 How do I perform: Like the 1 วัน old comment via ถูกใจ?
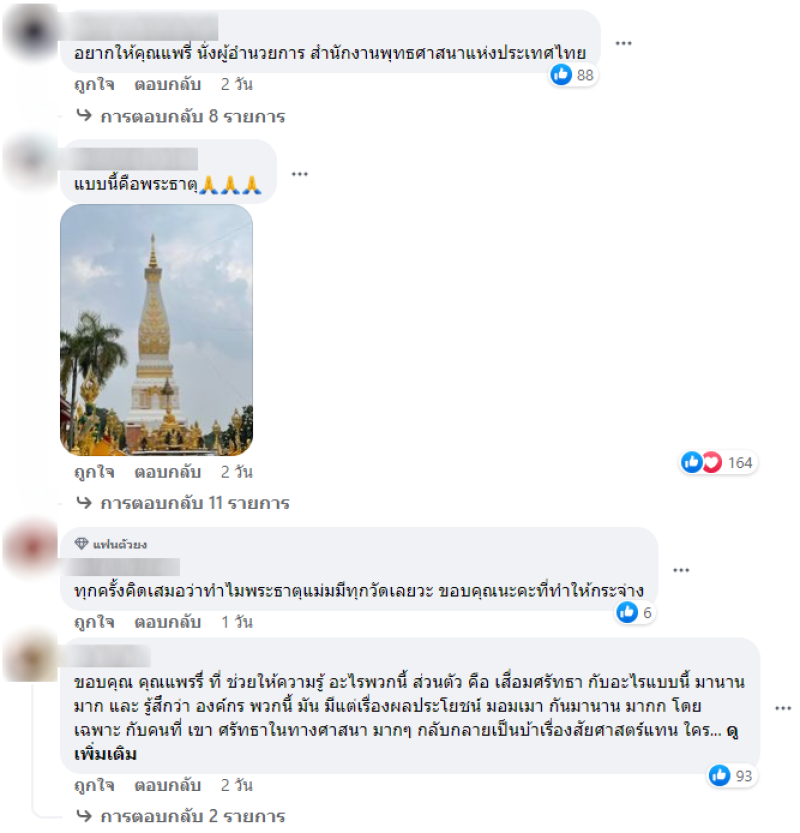click(x=94, y=622)
